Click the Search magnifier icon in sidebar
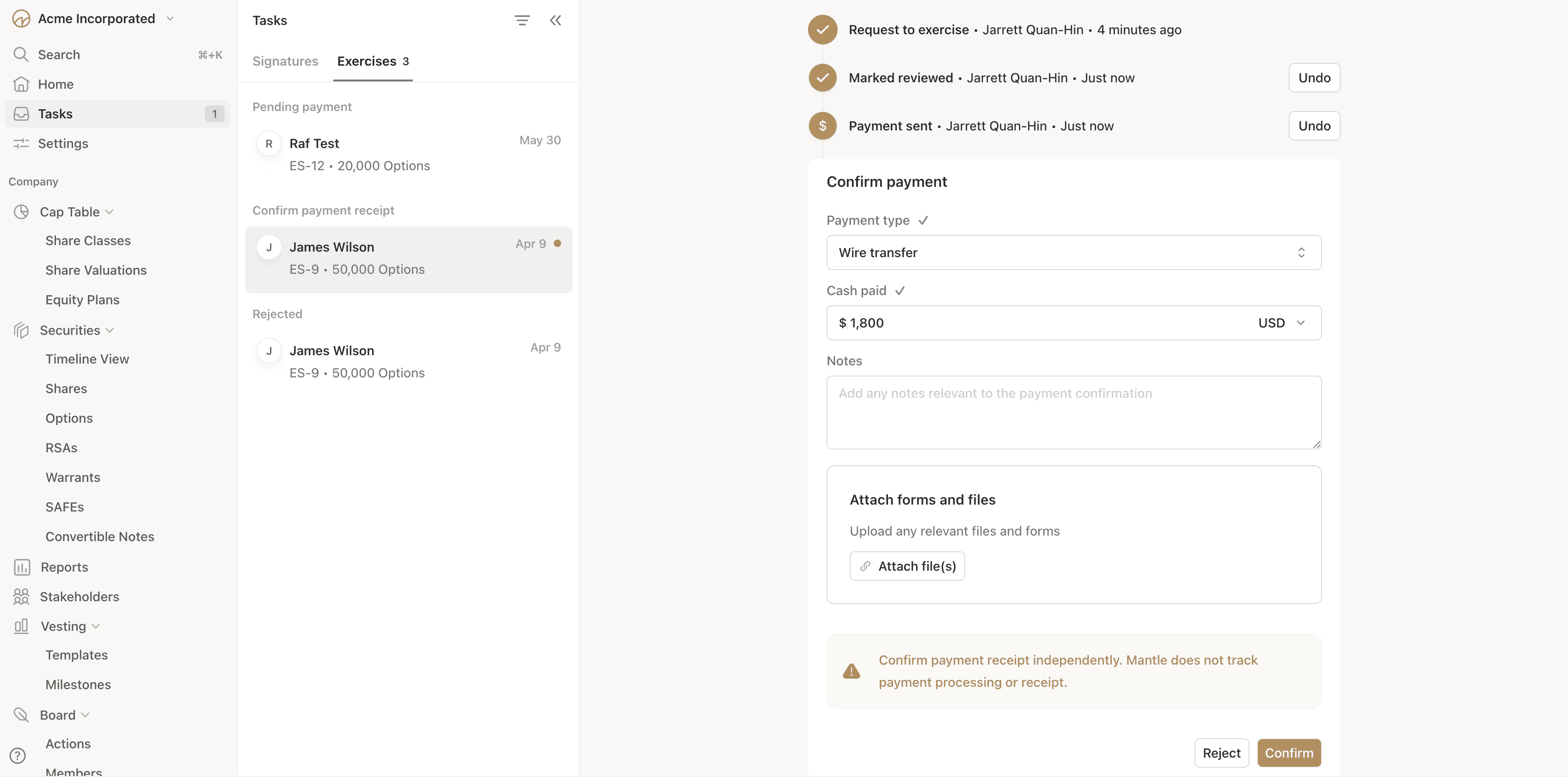Image resolution: width=1568 pixels, height=777 pixels. [21, 55]
